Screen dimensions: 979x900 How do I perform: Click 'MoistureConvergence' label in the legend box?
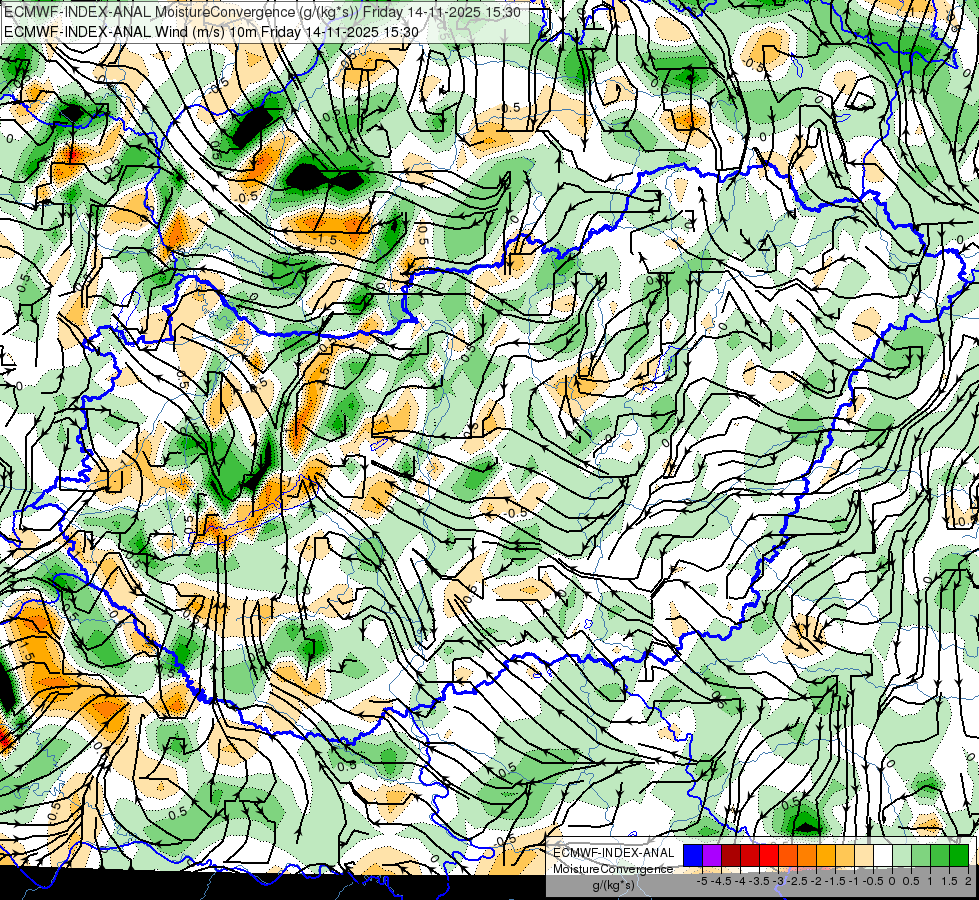(613, 869)
